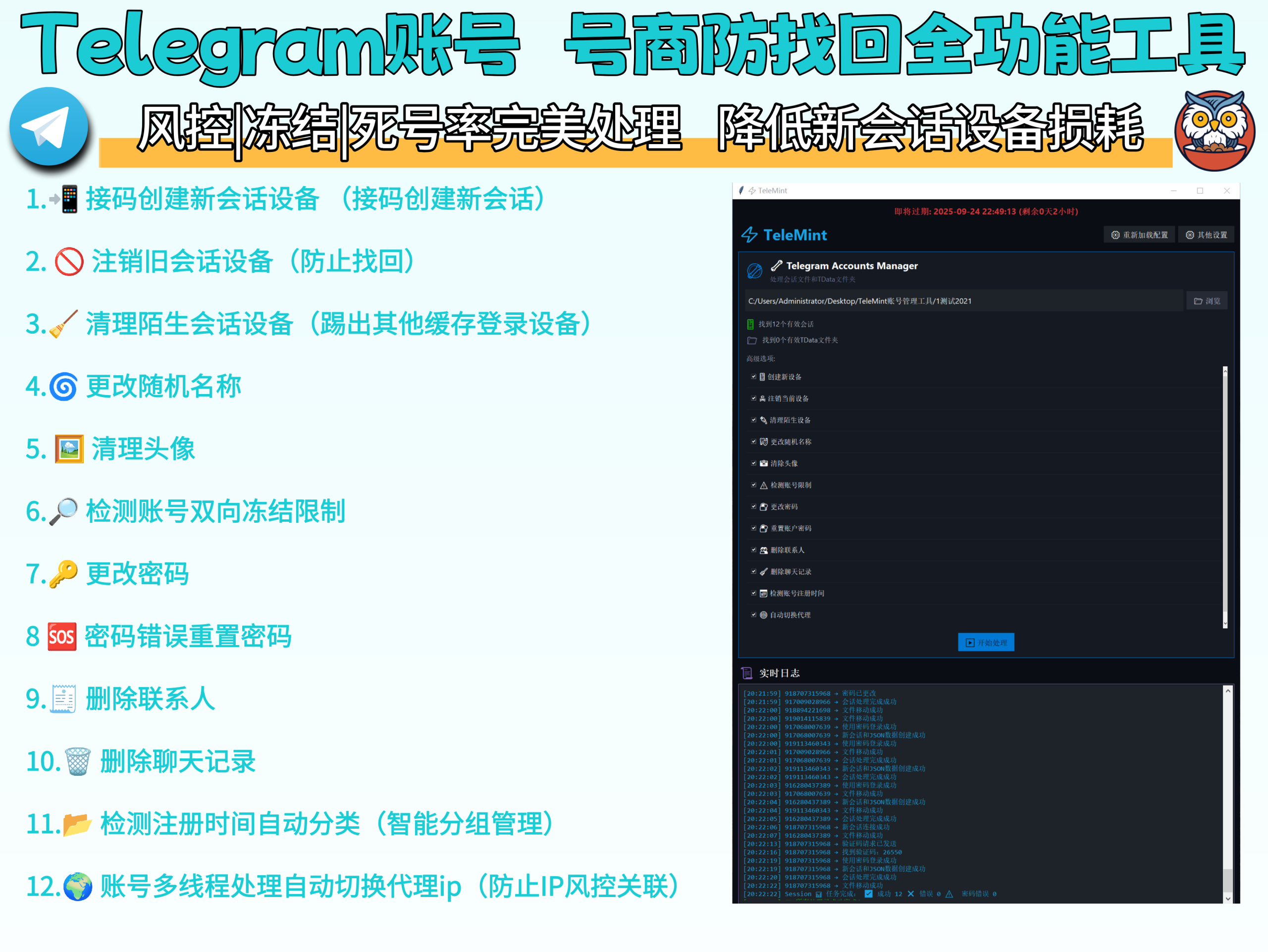Click the warning triangle icon for 检测账号限制
The image size is (1268, 952).
[764, 485]
